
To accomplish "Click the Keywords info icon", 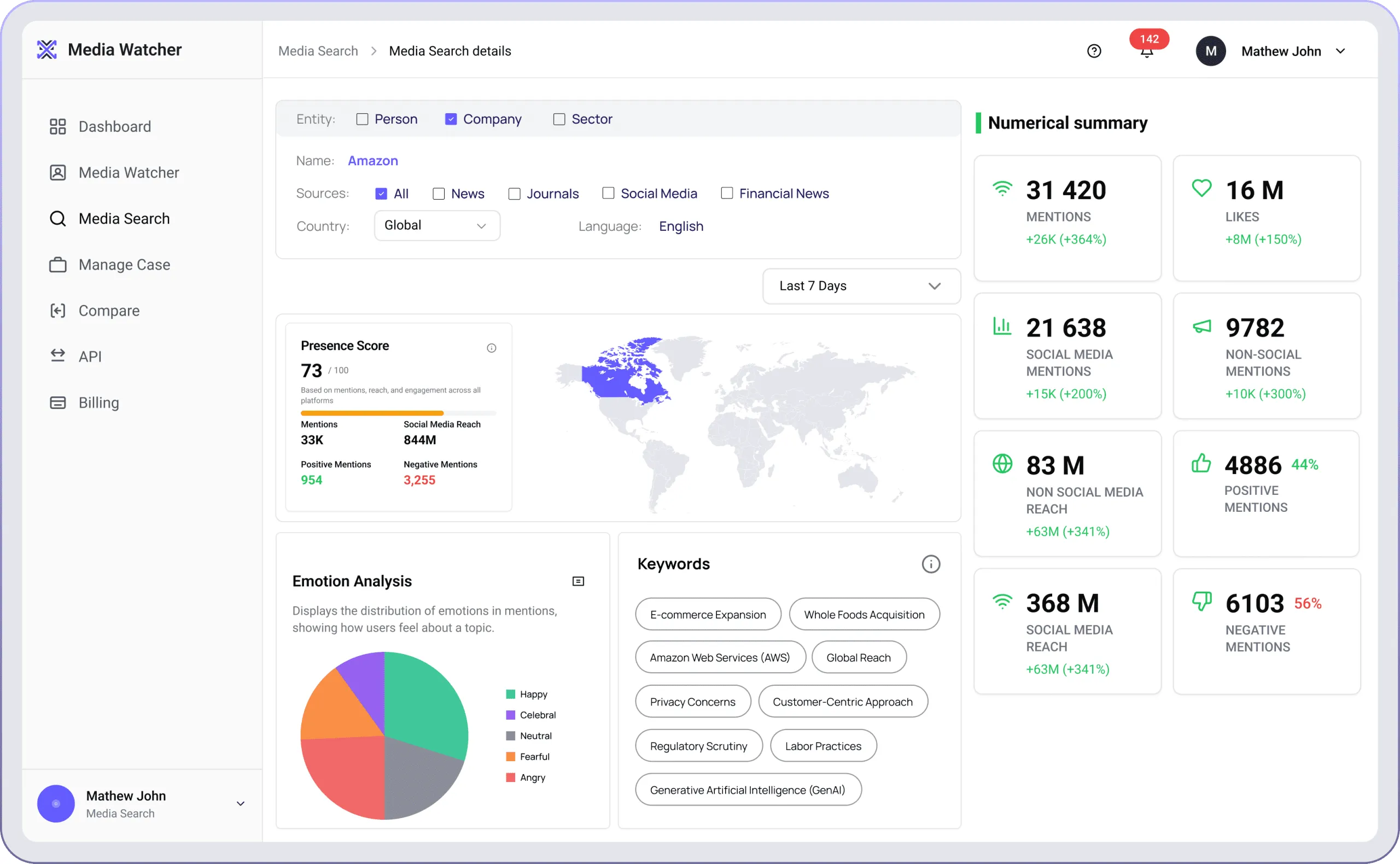I will [931, 564].
